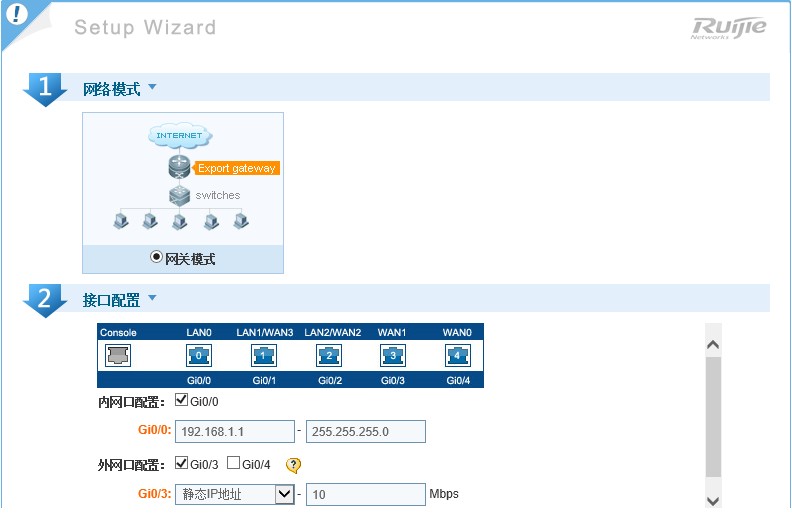Select the WAN0 port 4 icon
This screenshot has height=520, width=792.
pyautogui.click(x=458, y=355)
